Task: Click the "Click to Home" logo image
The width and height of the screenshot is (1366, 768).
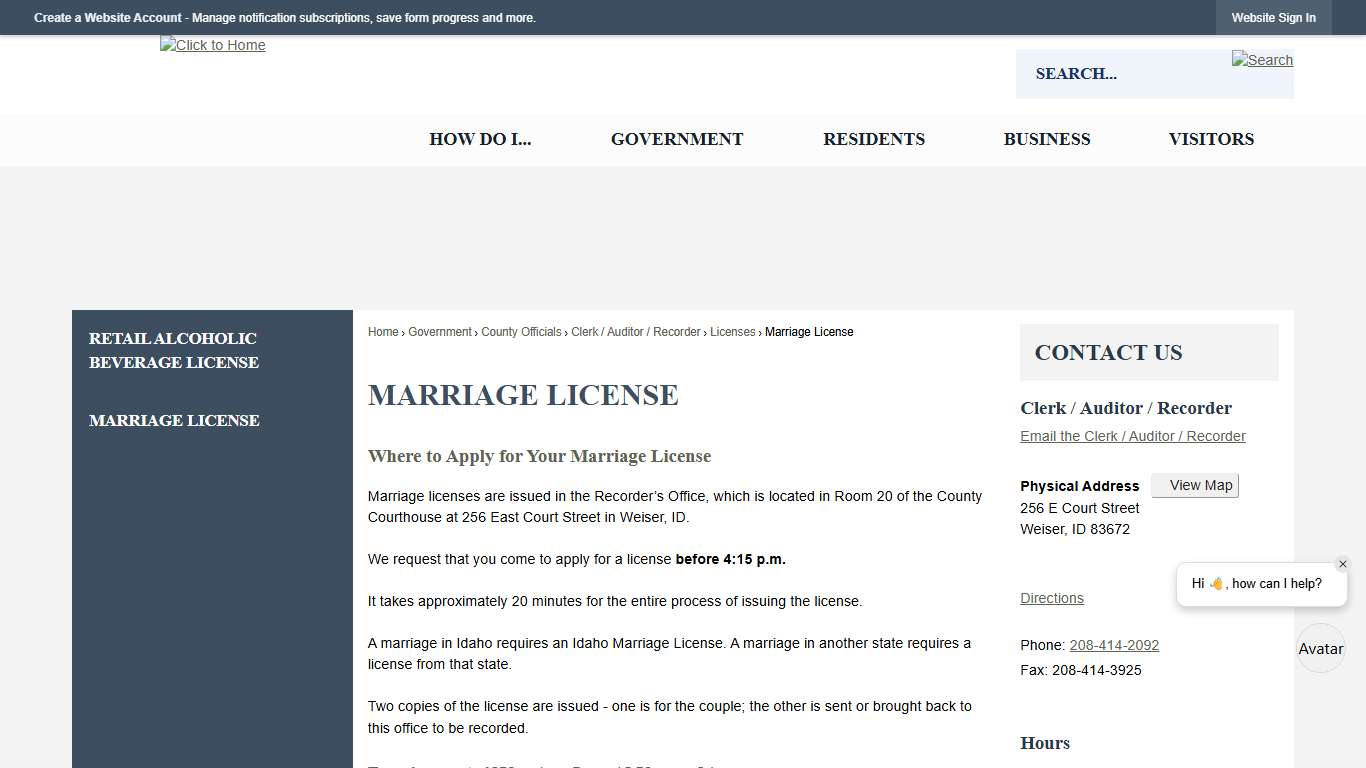Action: (x=212, y=45)
